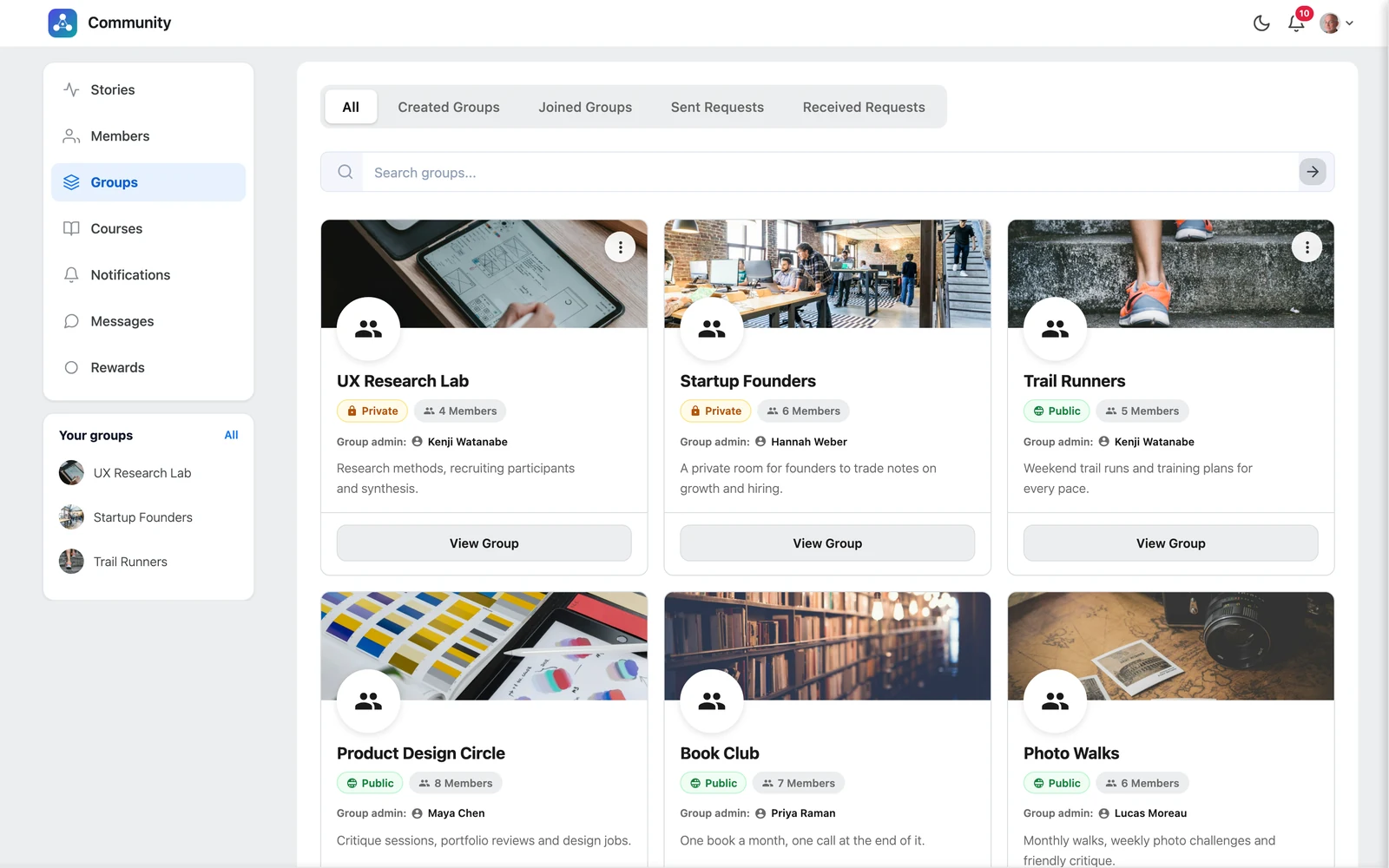Click the Notifications bell sidebar icon
Image resolution: width=1389 pixels, height=868 pixels.
71,275
